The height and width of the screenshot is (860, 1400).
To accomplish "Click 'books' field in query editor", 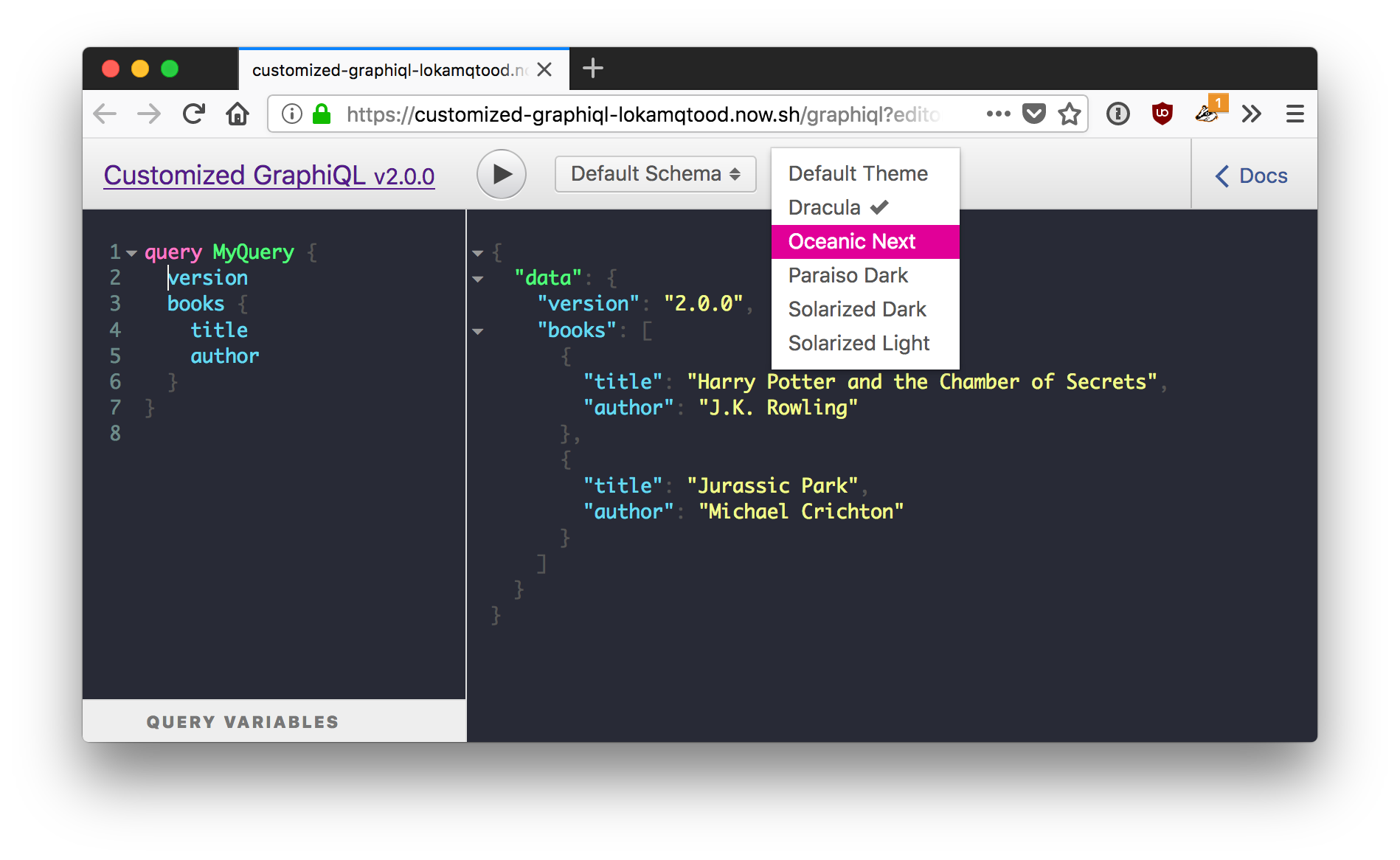I will pyautogui.click(x=195, y=304).
